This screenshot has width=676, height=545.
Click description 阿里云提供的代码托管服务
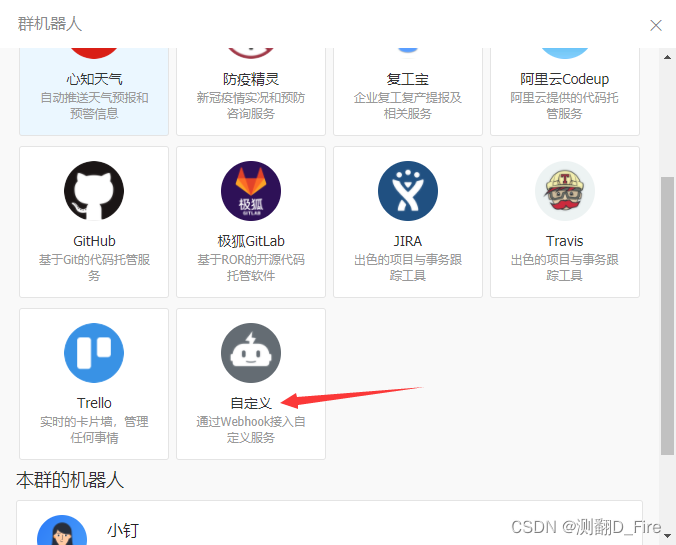click(565, 105)
